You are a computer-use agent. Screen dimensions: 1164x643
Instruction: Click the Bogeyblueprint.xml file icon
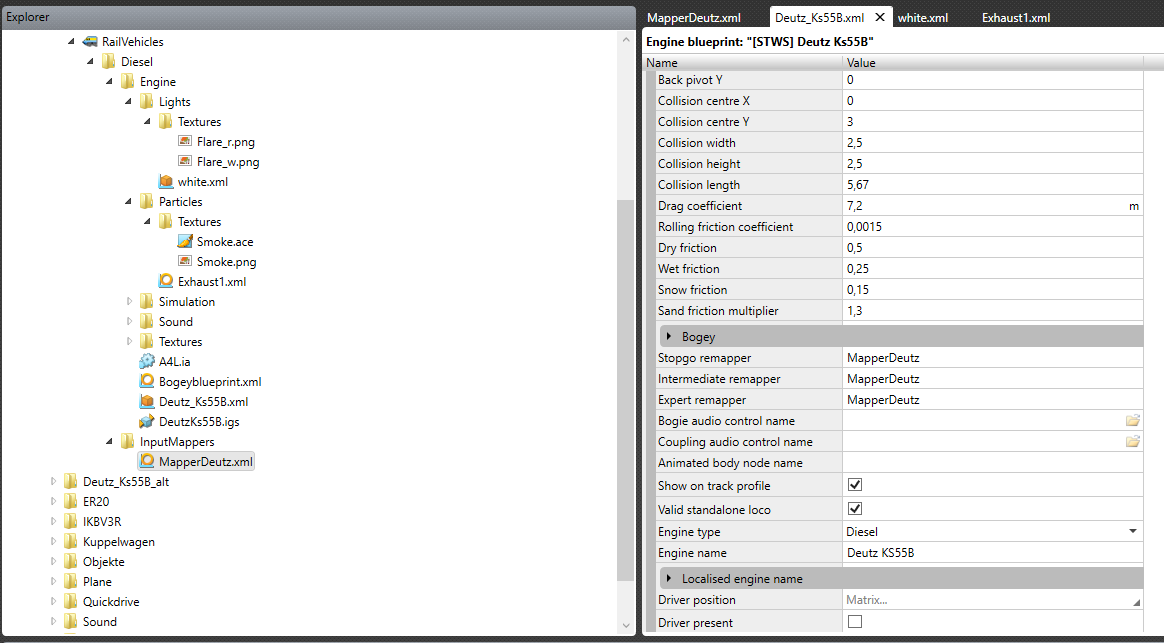147,382
